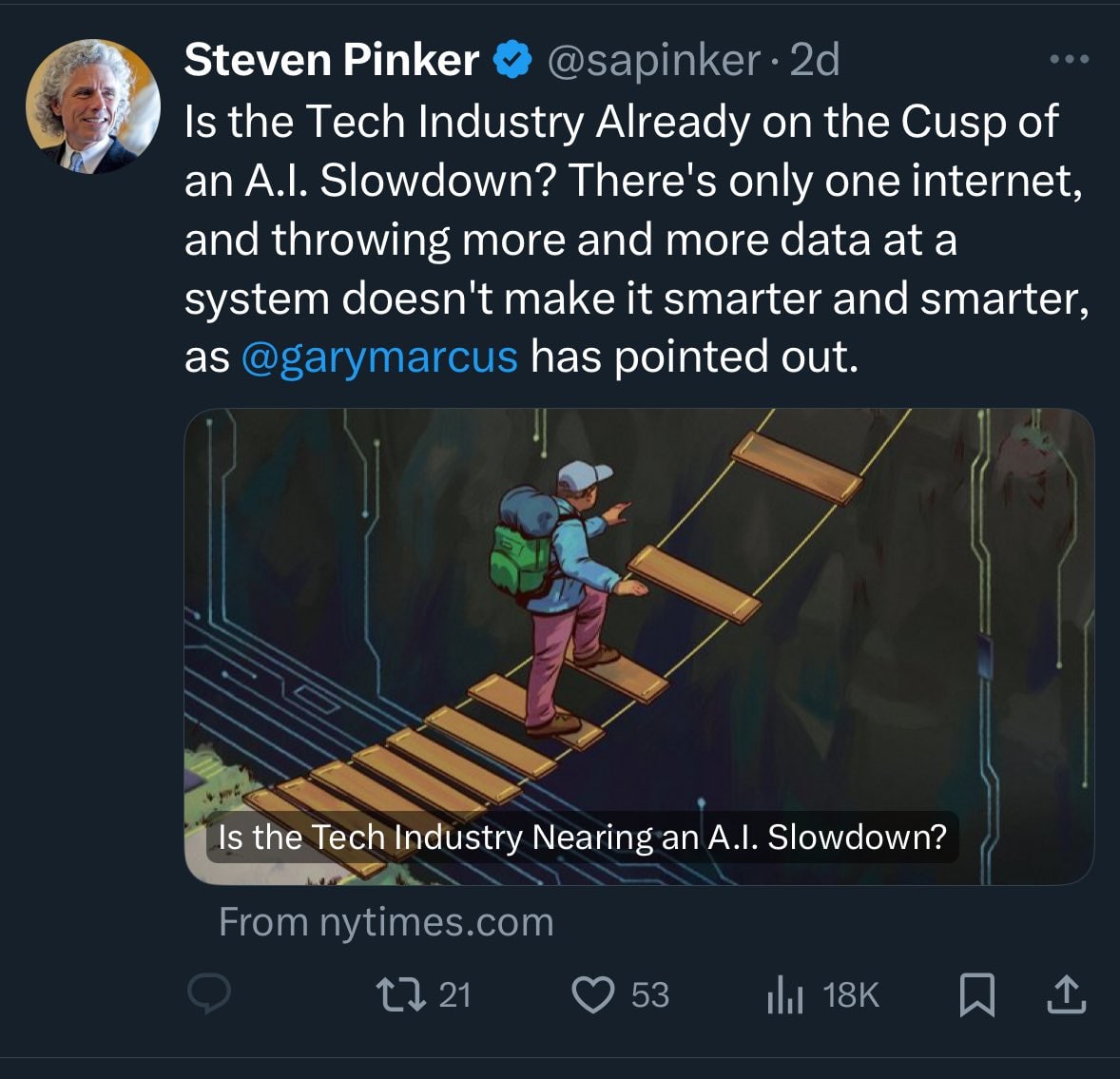
Task: Open the suspension bridge article image card
Action: point(639,646)
